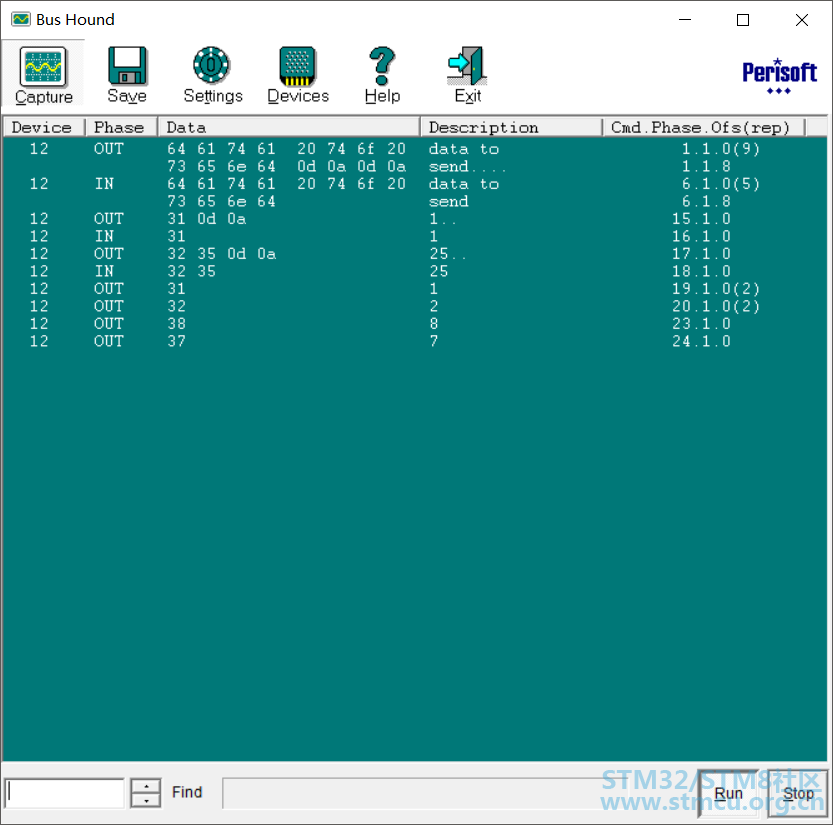Select OUT row with data 37
Screen dimensions: 833x825
point(415,342)
